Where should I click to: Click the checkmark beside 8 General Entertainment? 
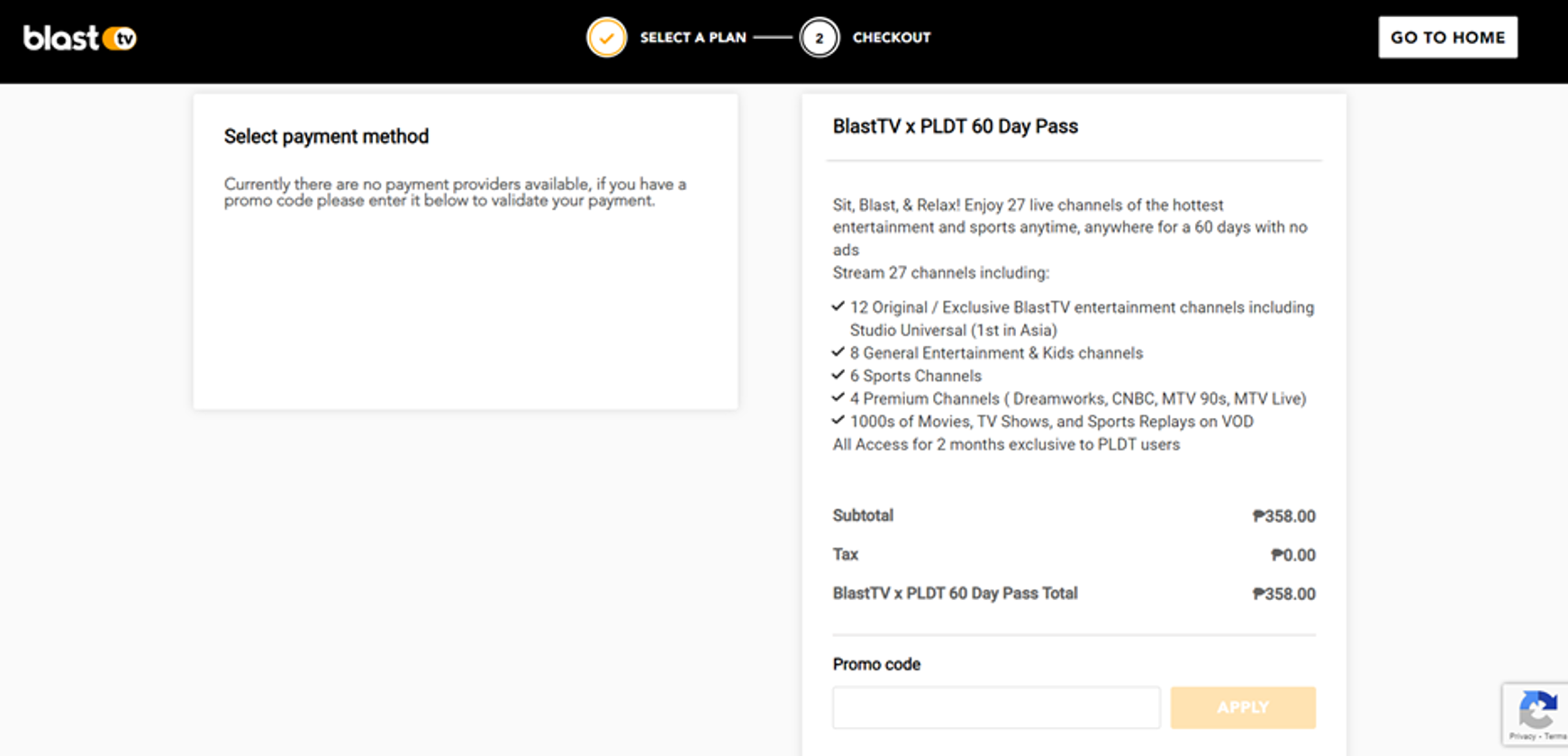coord(838,351)
